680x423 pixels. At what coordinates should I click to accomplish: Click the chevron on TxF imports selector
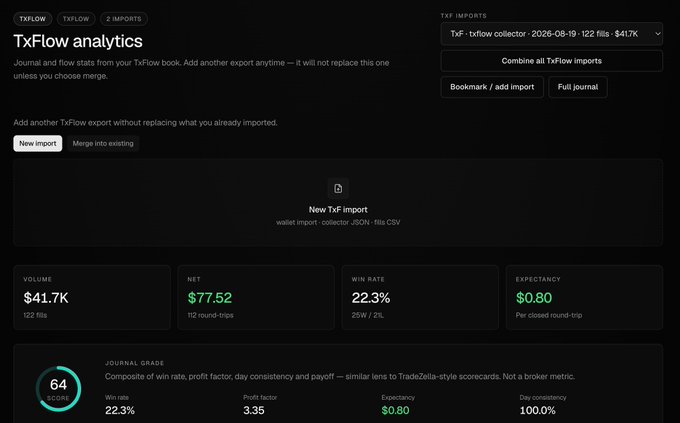(x=657, y=34)
